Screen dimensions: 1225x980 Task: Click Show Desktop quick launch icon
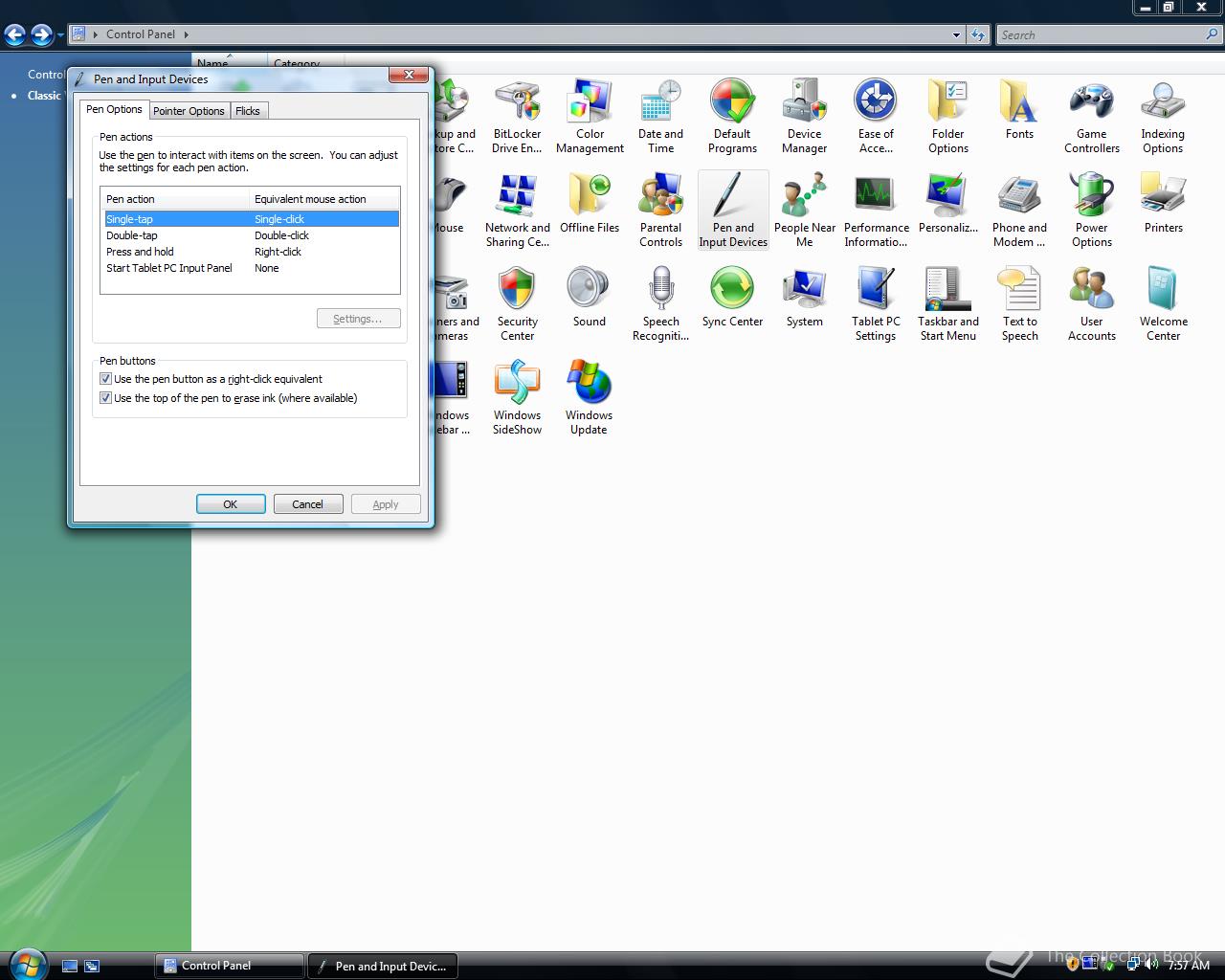pos(69,967)
